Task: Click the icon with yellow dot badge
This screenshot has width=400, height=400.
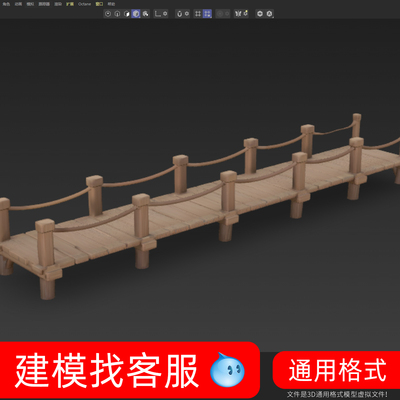Action: tap(246, 14)
